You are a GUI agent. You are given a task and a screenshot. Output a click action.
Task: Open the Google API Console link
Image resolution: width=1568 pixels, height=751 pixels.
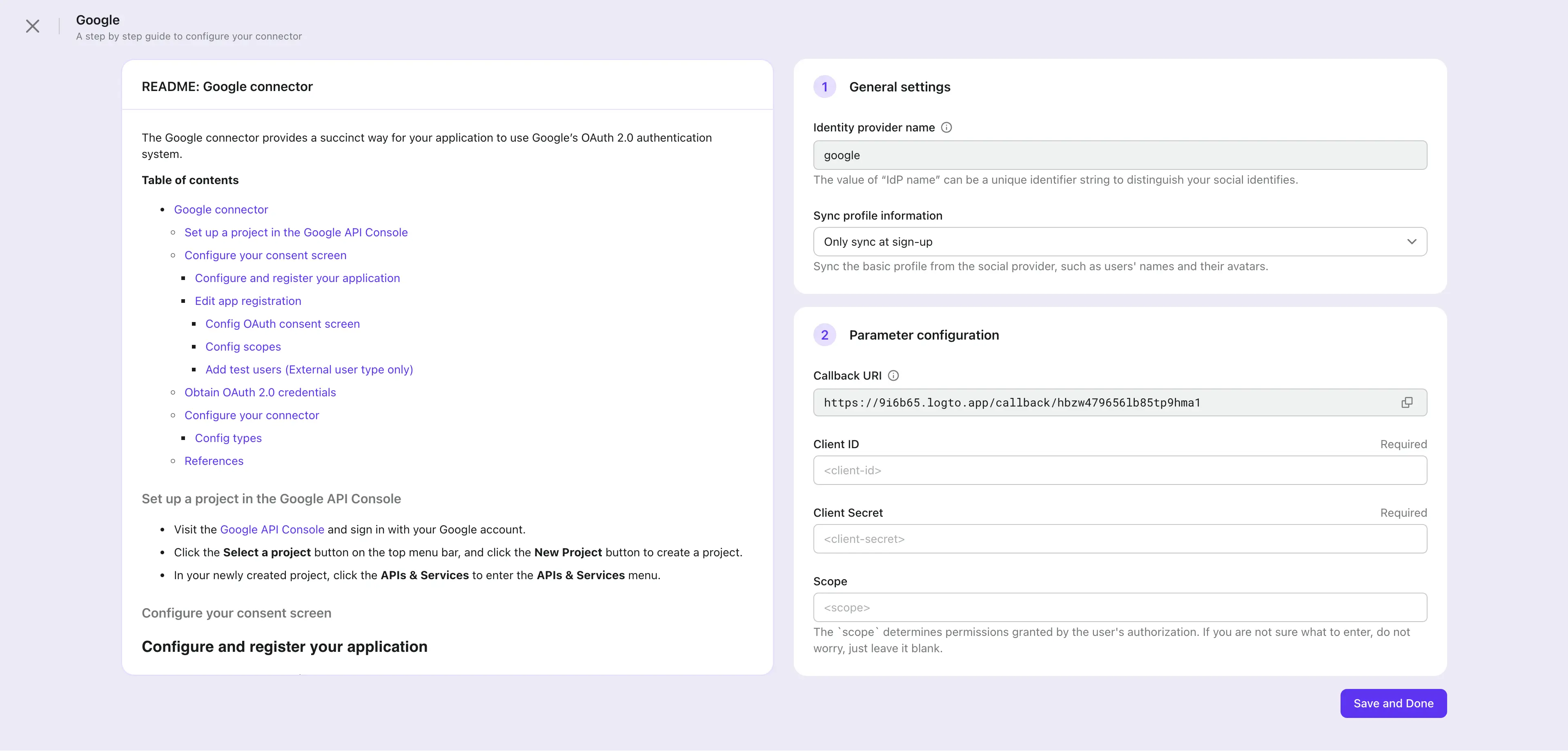(x=272, y=529)
